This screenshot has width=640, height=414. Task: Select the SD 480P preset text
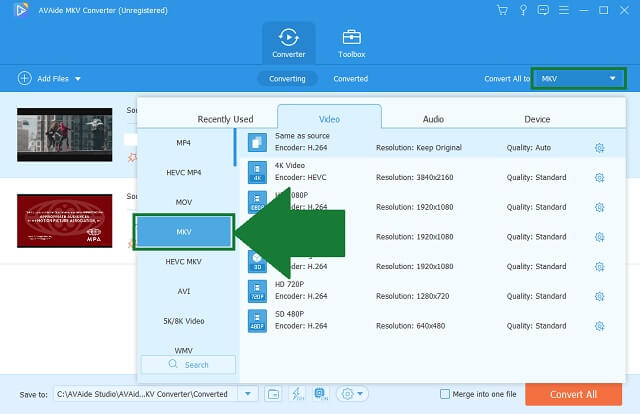pyautogui.click(x=289, y=314)
